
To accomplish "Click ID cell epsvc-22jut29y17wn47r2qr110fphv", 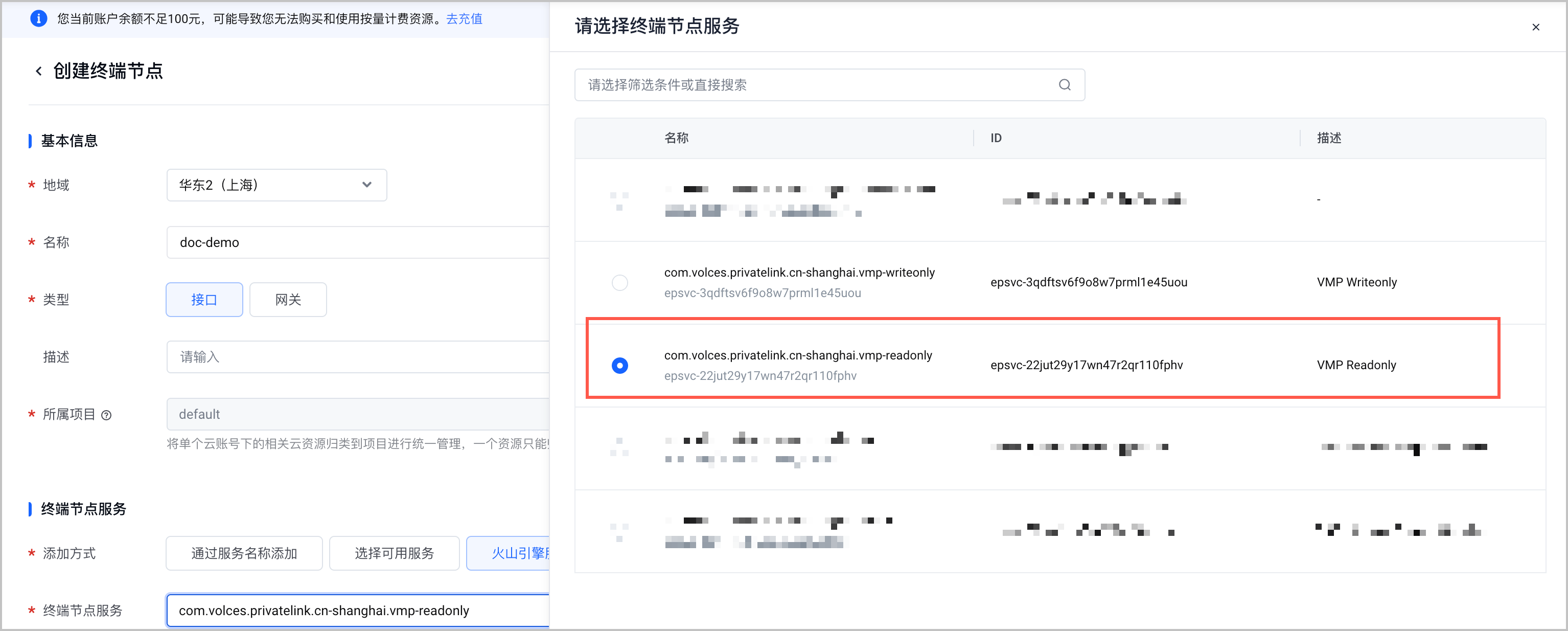I will [1087, 366].
